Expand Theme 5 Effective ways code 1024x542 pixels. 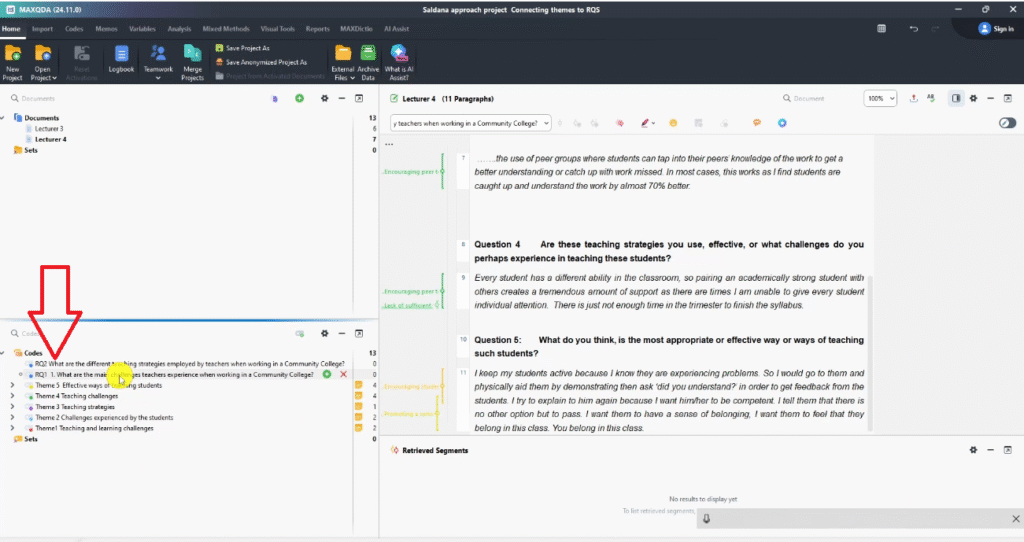[x=11, y=385]
